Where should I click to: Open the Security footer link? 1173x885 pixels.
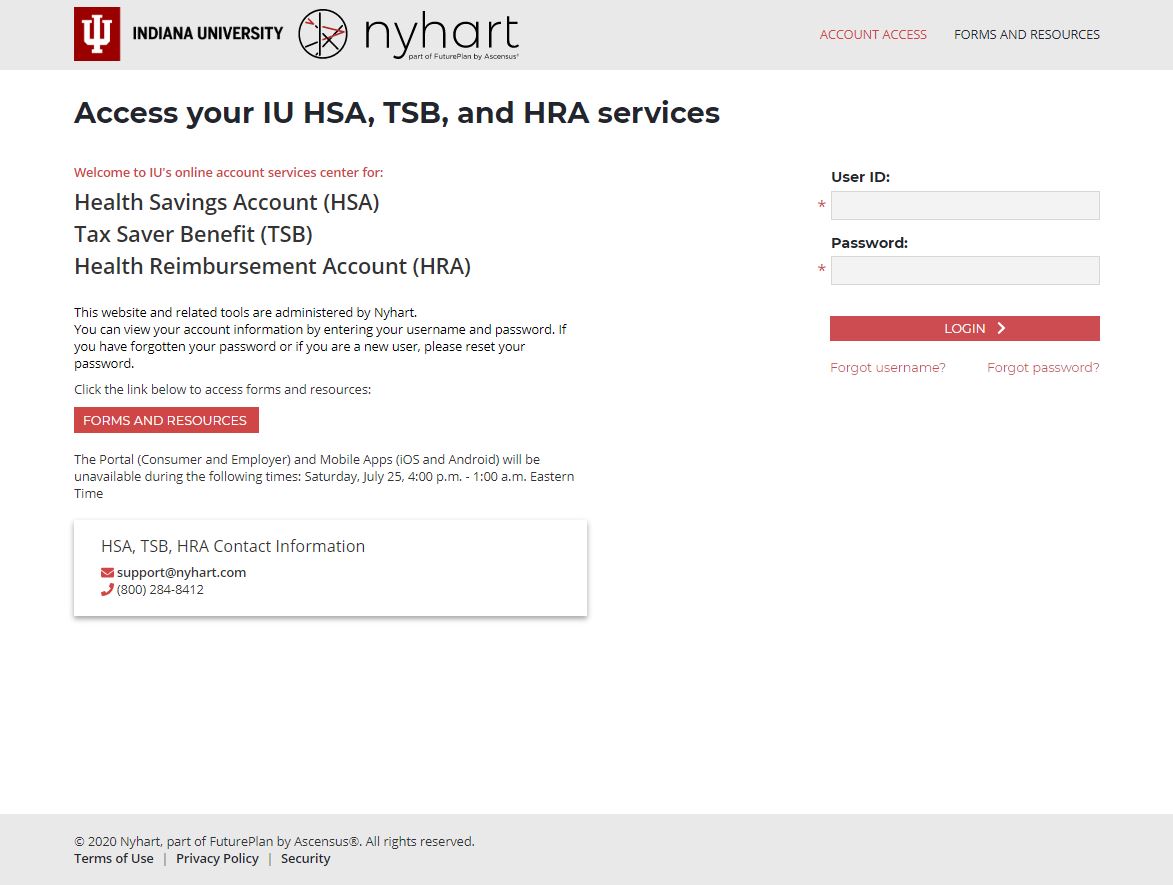point(305,859)
